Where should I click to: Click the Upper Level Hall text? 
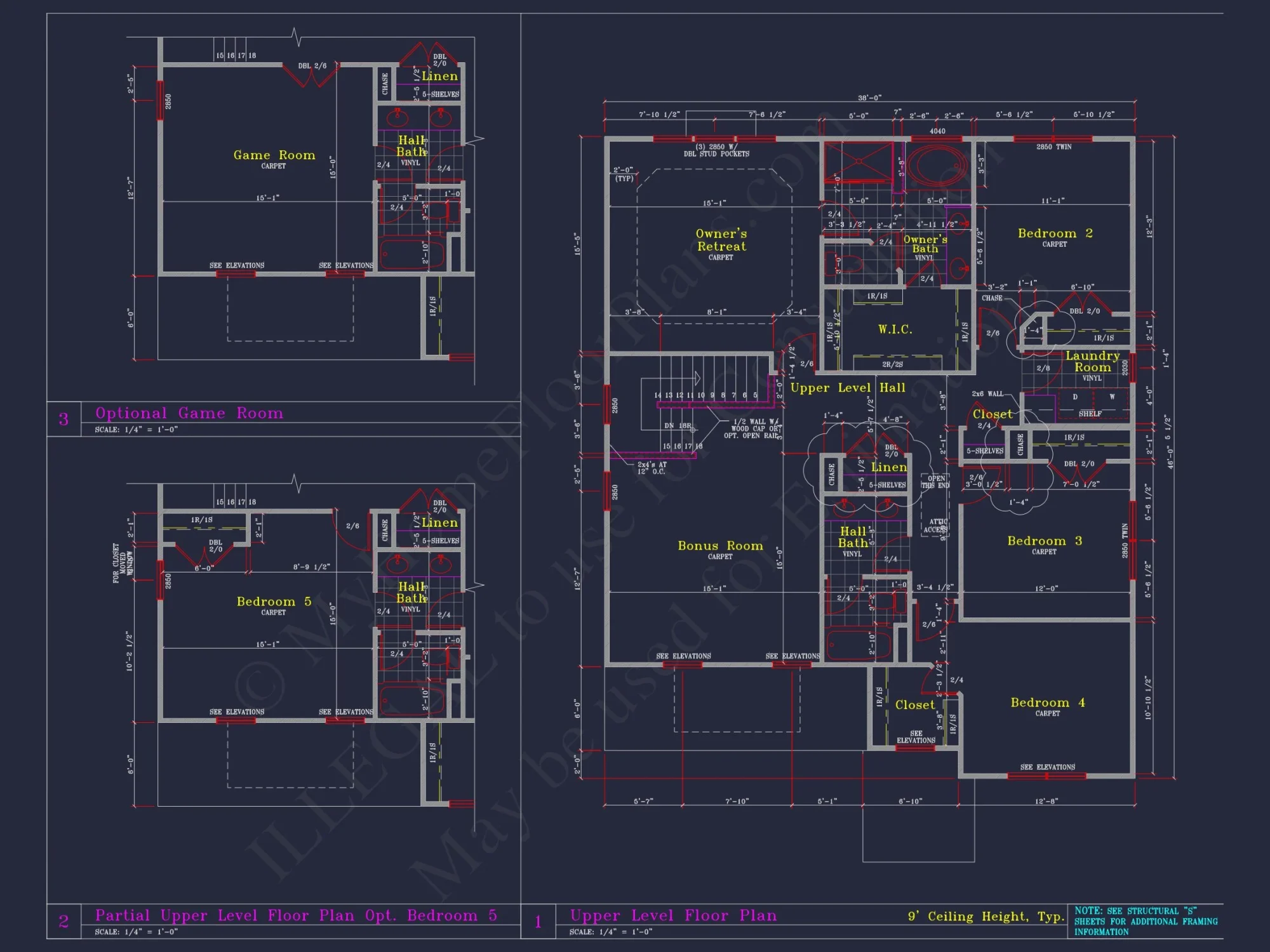click(847, 387)
